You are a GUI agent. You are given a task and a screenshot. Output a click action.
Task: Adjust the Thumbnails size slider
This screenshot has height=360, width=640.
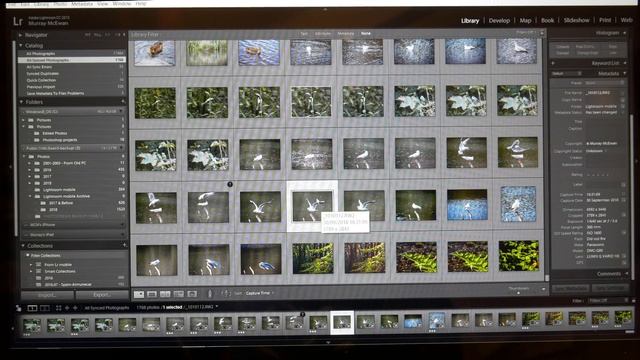518,293
